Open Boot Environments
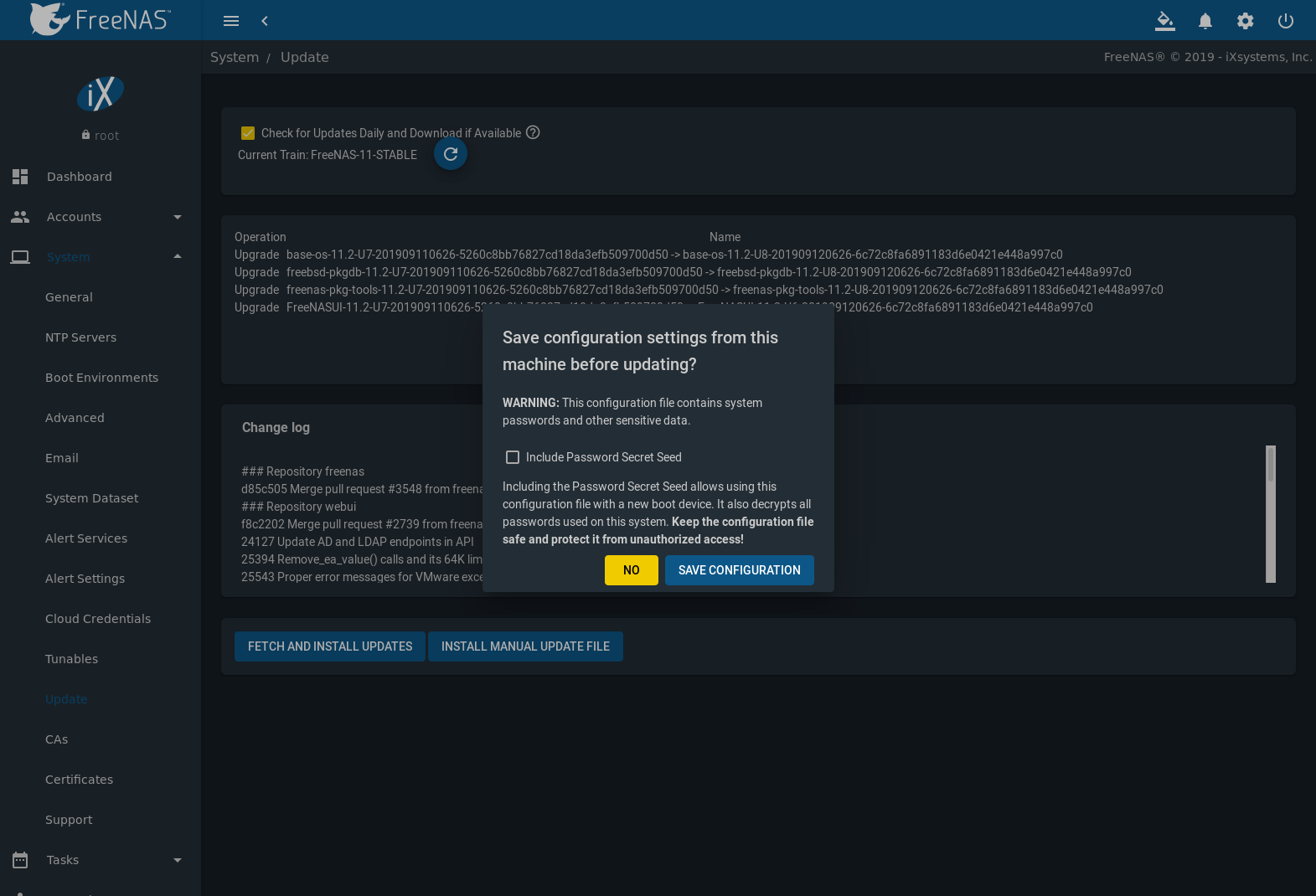The height and width of the screenshot is (896, 1316). pyautogui.click(x=101, y=378)
